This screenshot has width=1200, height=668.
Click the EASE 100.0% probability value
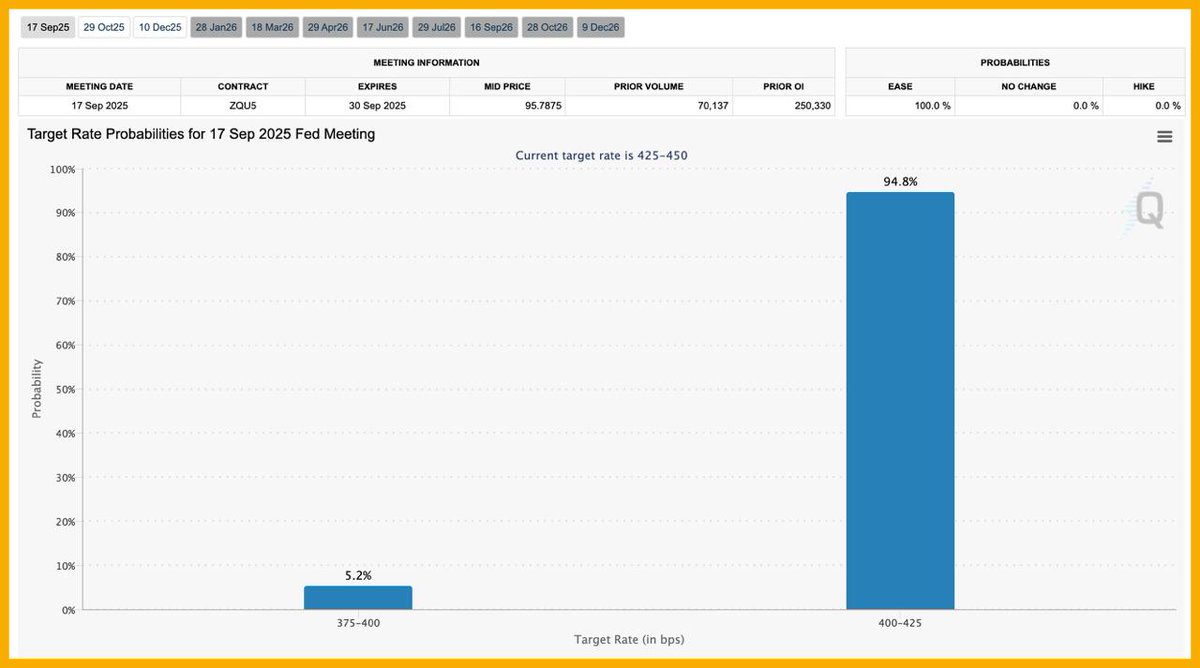(x=934, y=105)
